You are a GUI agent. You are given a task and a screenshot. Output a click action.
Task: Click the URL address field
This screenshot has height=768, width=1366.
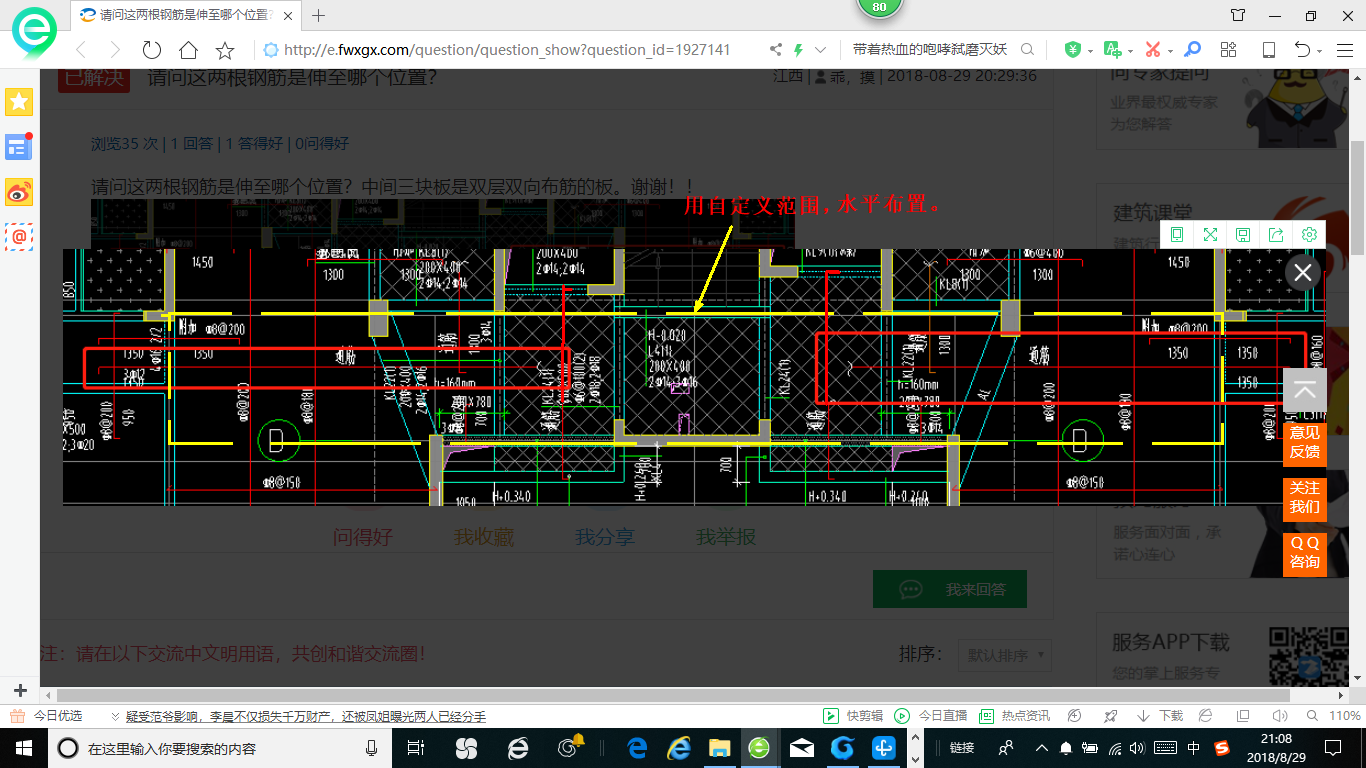(507, 49)
